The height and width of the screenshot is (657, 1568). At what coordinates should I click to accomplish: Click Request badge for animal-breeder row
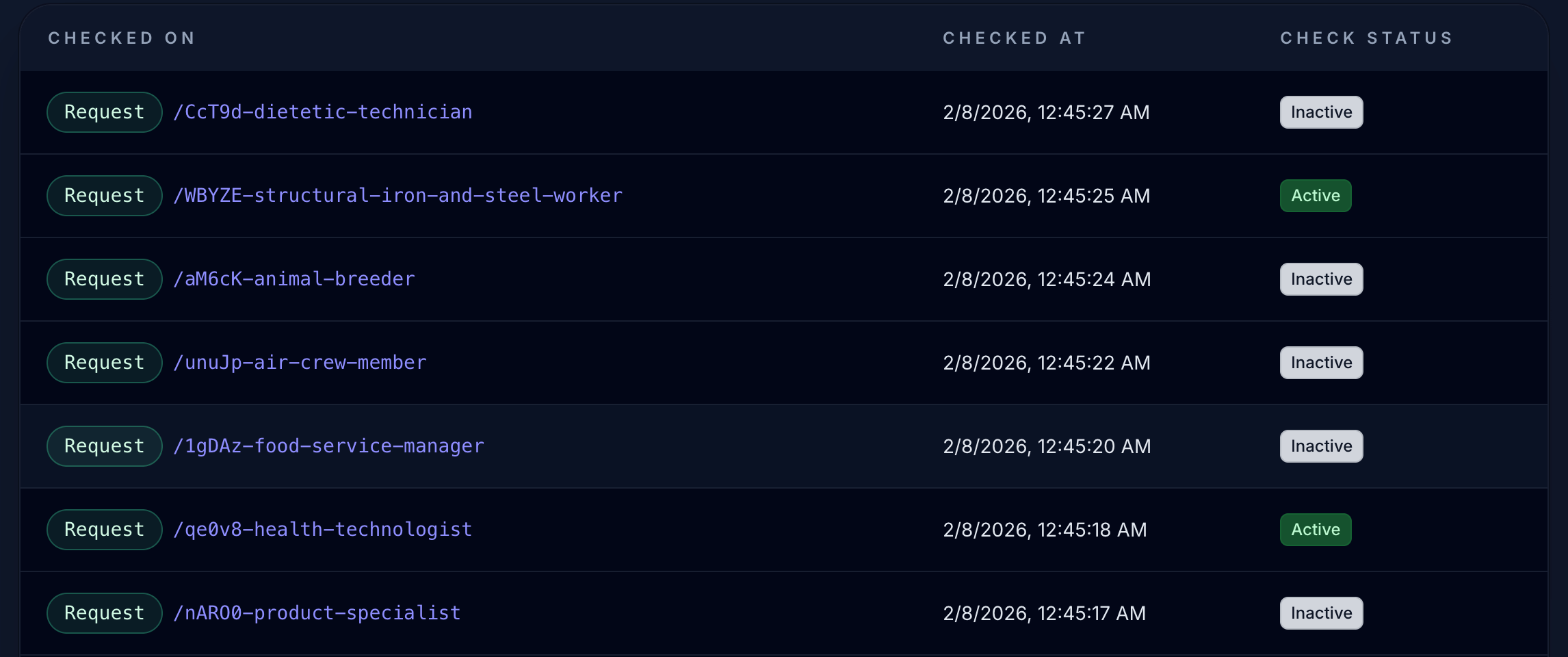coord(104,279)
